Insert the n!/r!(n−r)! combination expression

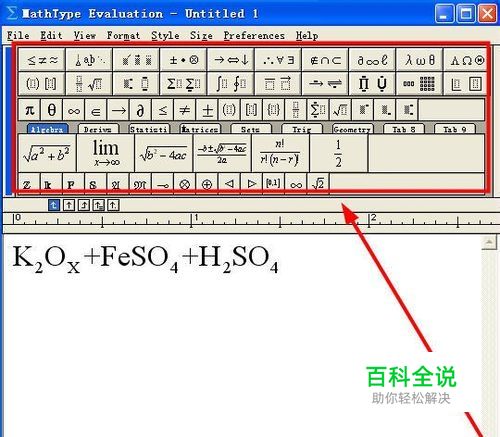(x=280, y=153)
